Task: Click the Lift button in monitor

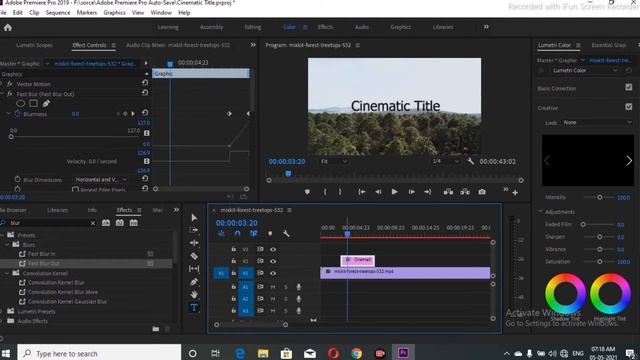Action: 448,192
